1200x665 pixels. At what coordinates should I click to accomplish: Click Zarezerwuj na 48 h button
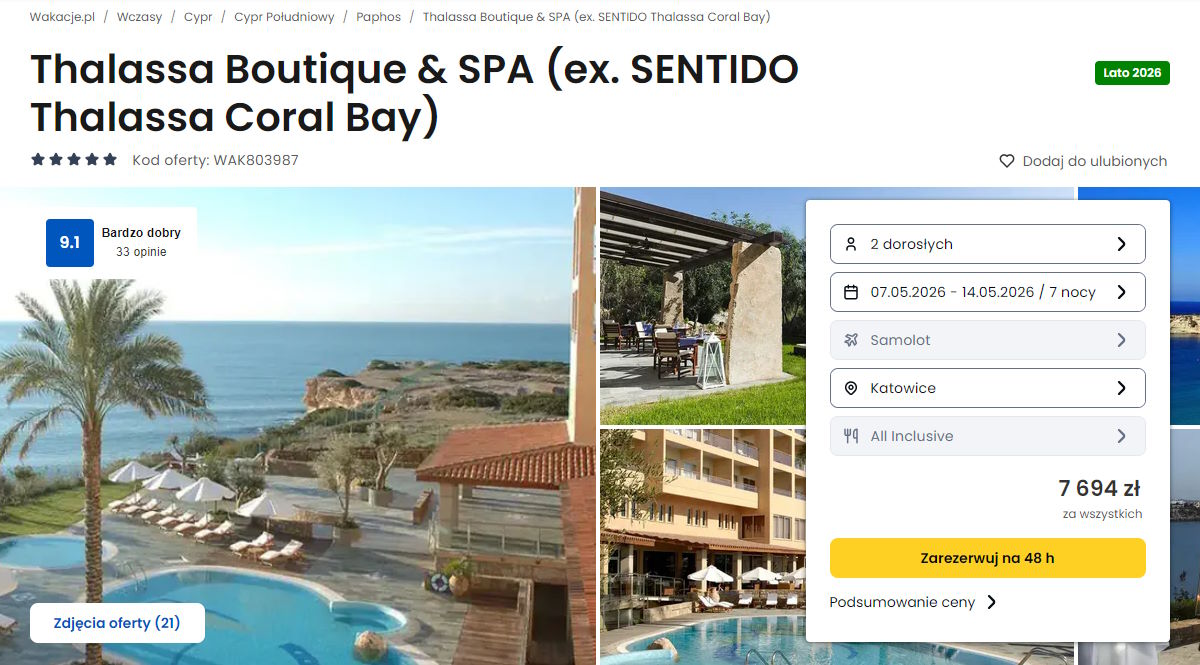(x=988, y=558)
